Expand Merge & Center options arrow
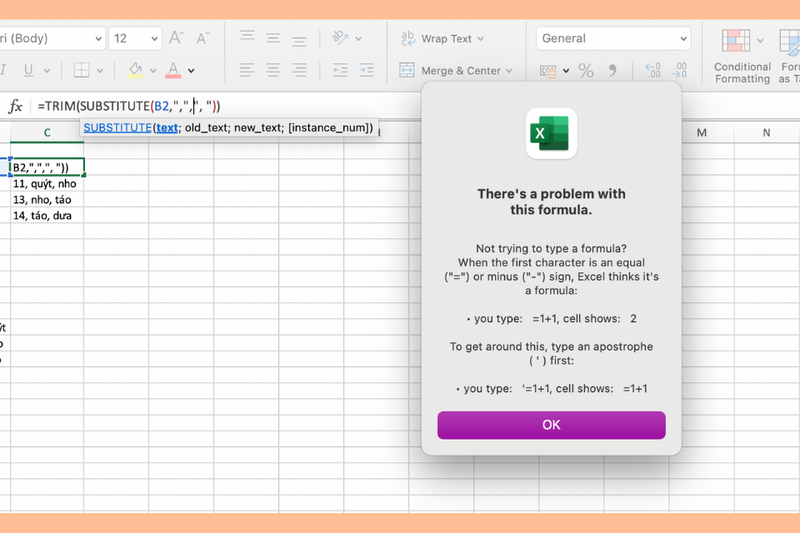Viewport: 800px width, 533px height. click(509, 71)
